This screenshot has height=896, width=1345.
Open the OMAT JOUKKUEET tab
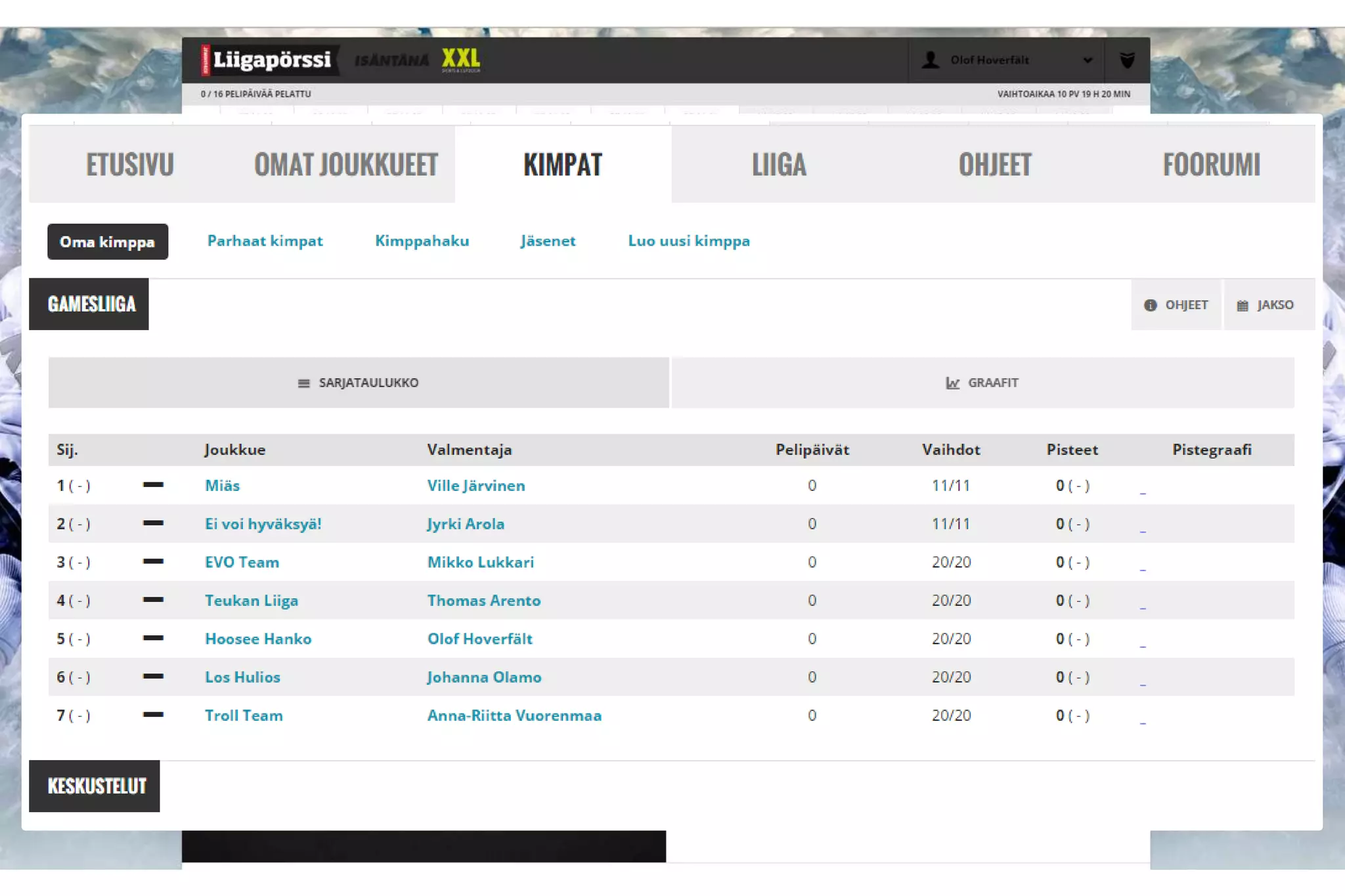[345, 164]
